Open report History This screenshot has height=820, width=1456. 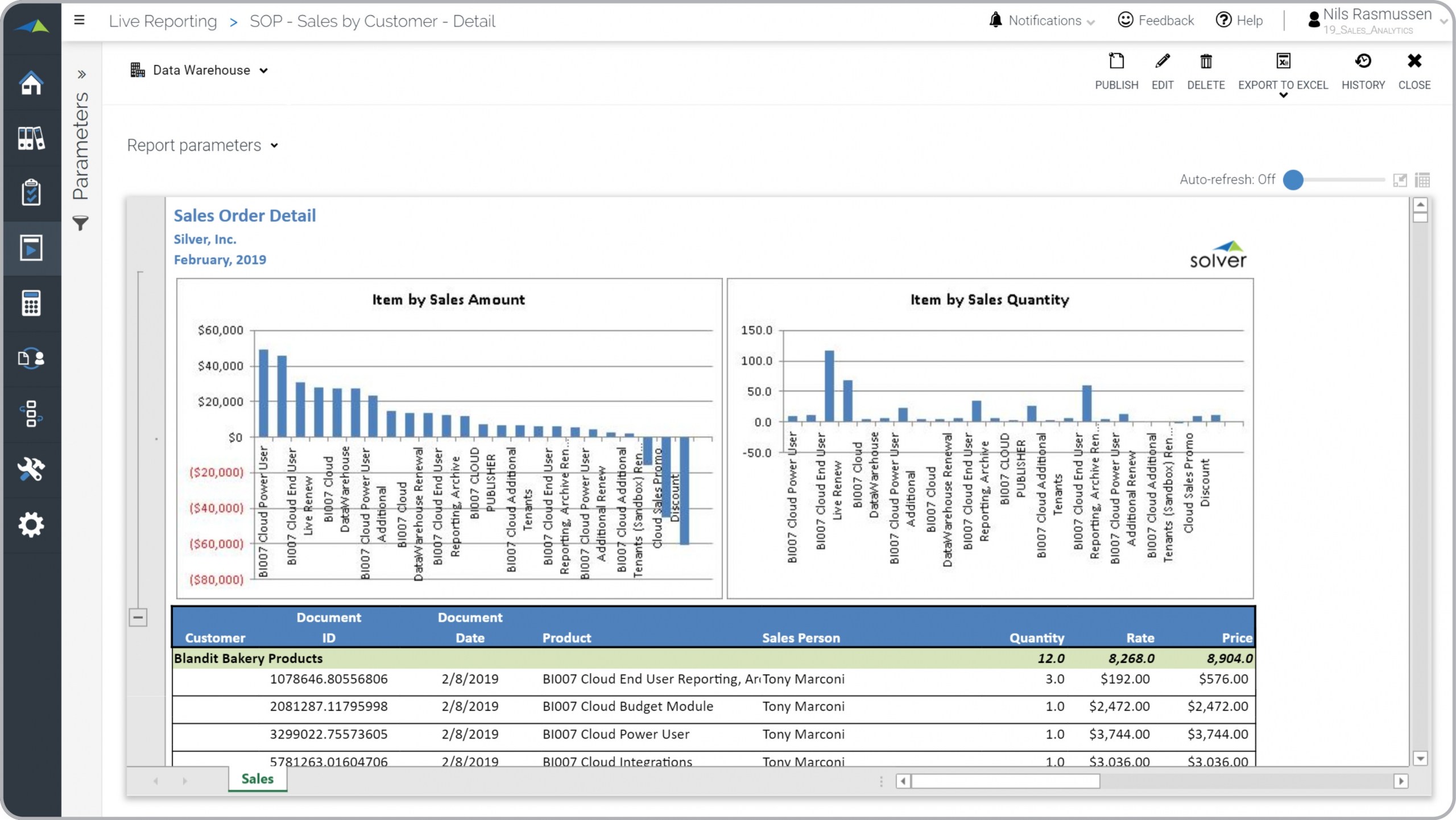(1362, 61)
